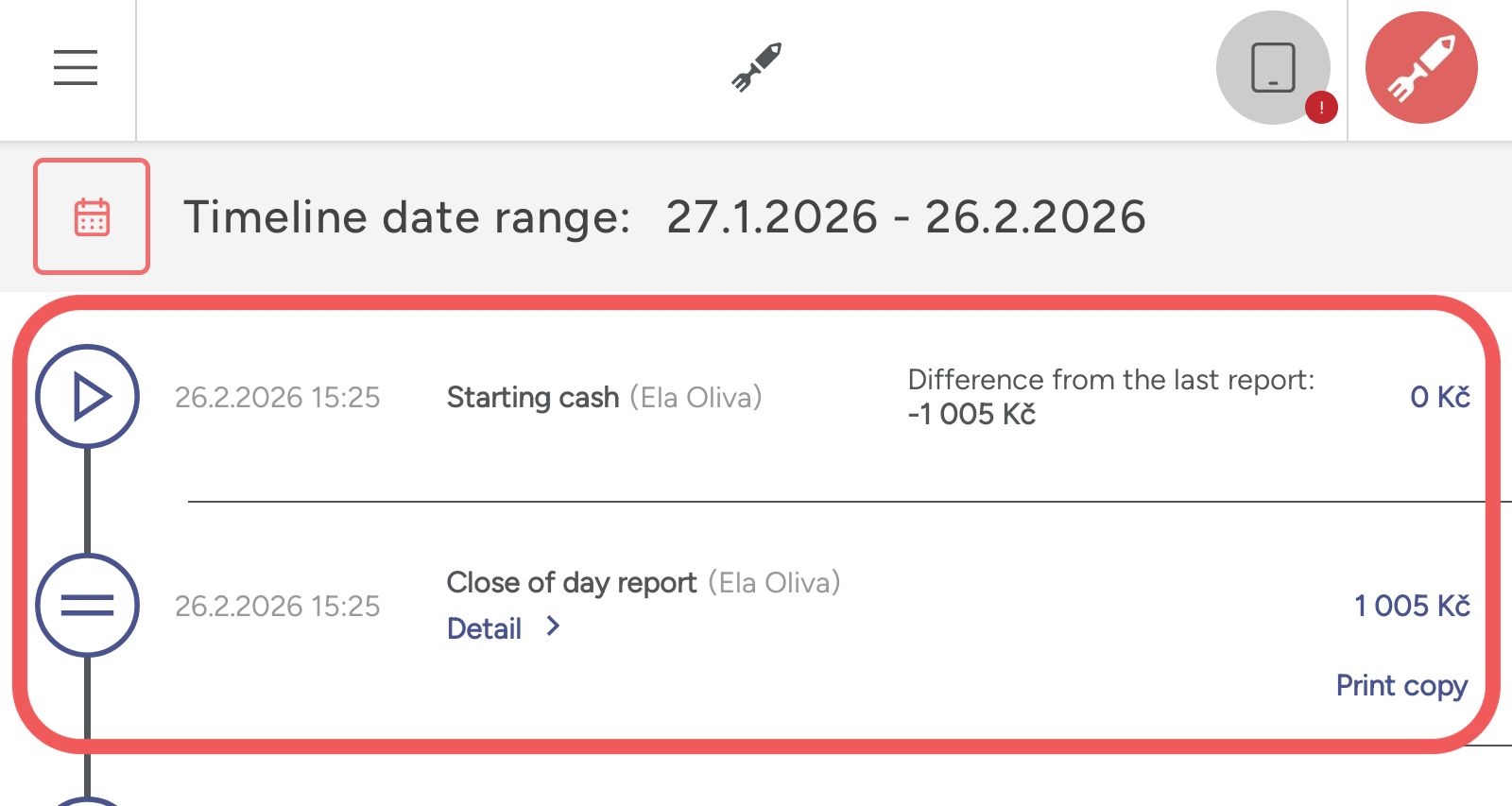Viewport: 1512px width, 806px height.
Task: Open the hamburger menu
Action: click(76, 68)
